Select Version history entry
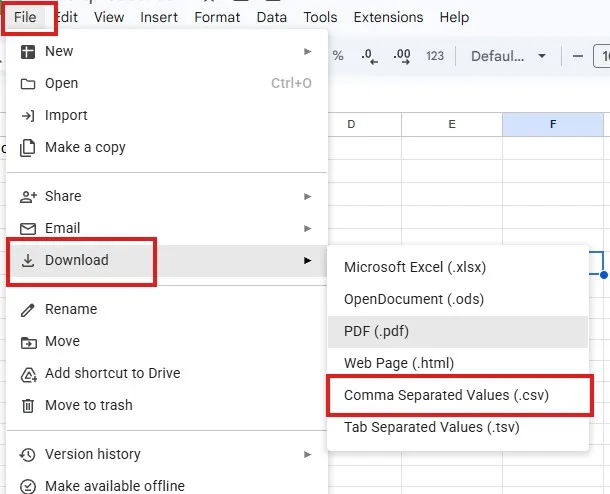Viewport: 610px width, 494px height. tap(167, 454)
